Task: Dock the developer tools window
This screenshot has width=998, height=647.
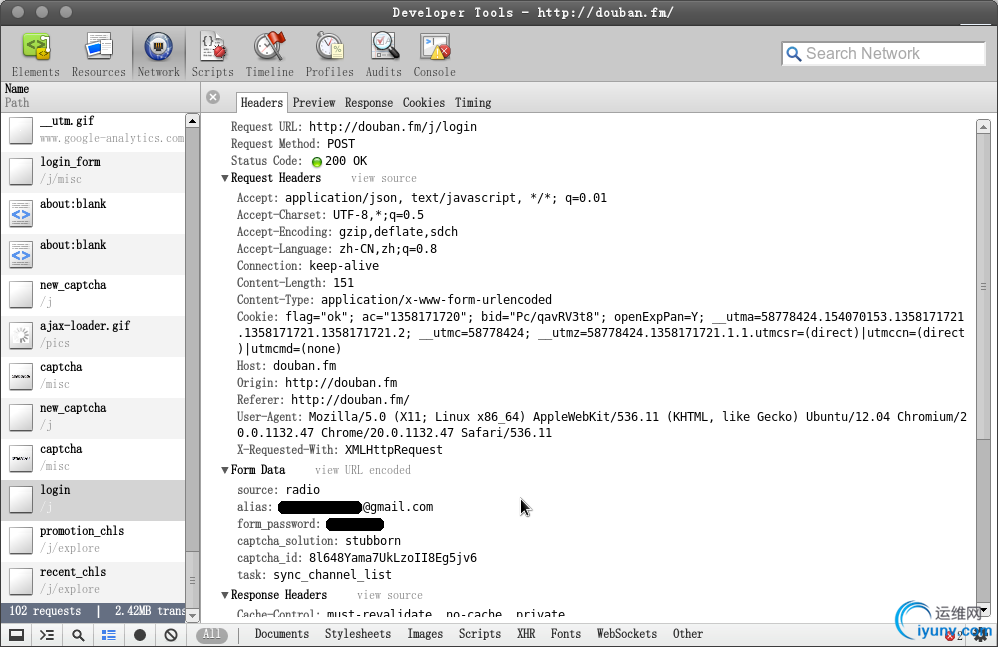Action: 17,634
